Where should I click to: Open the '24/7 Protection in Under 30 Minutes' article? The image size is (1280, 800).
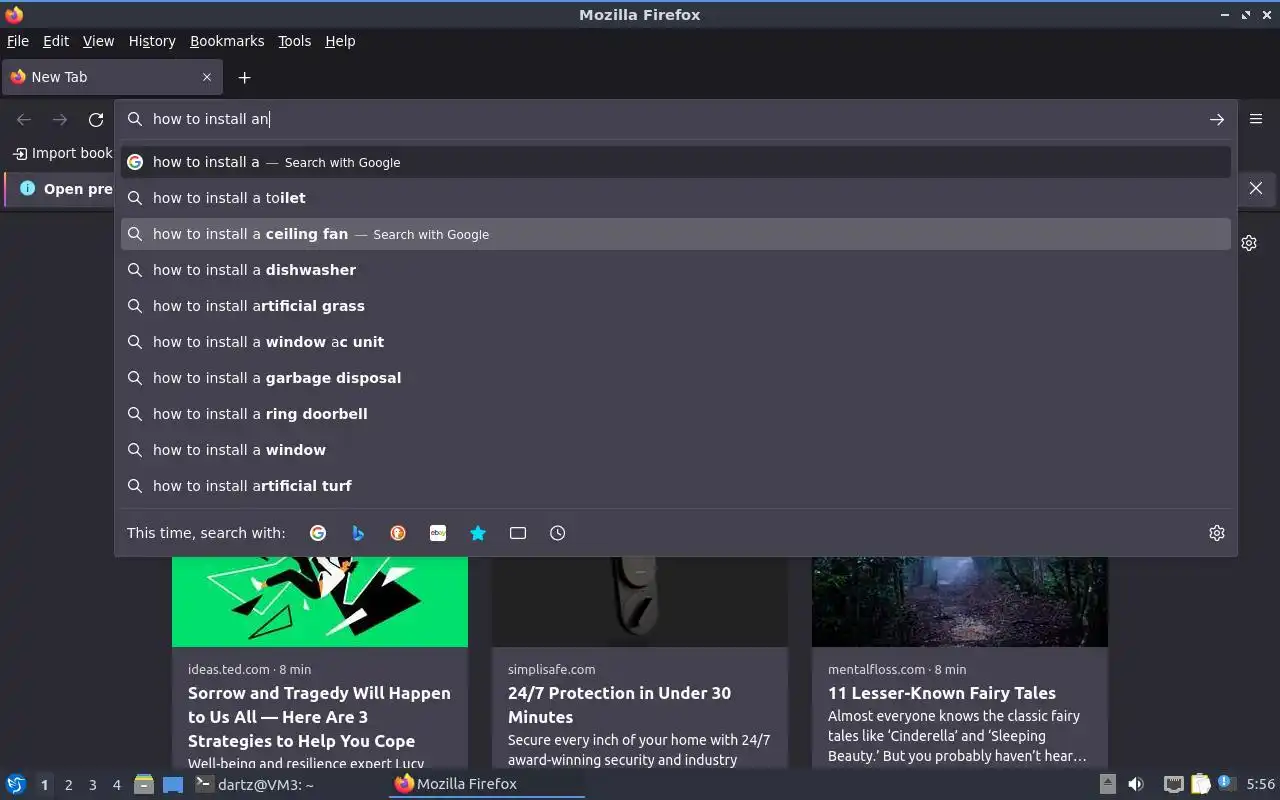[619, 705]
